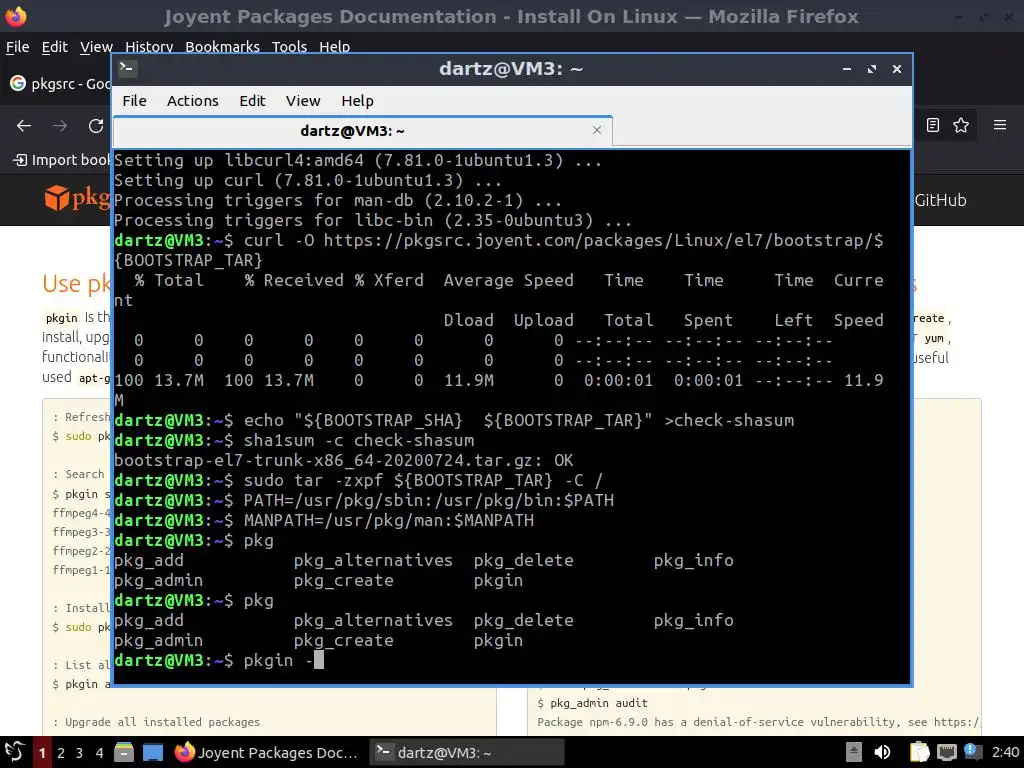Open the terminal Actions menu
The width and height of the screenshot is (1024, 768).
point(193,101)
